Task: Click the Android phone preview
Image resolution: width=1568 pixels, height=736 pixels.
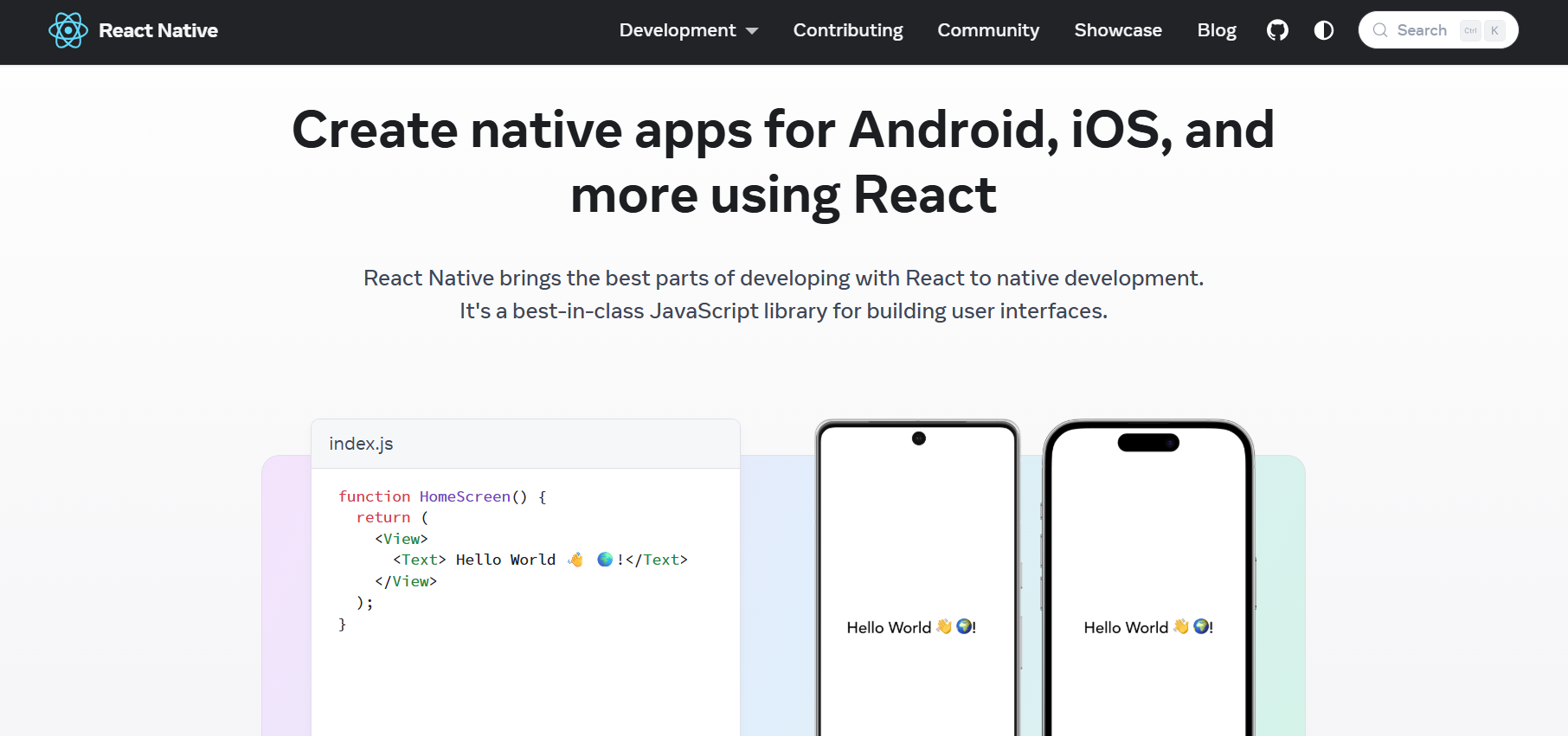Action: point(917,579)
